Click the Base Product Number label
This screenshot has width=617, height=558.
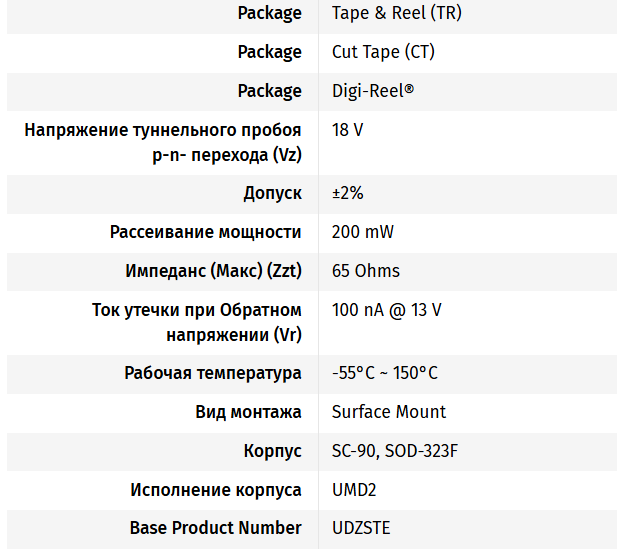(215, 528)
